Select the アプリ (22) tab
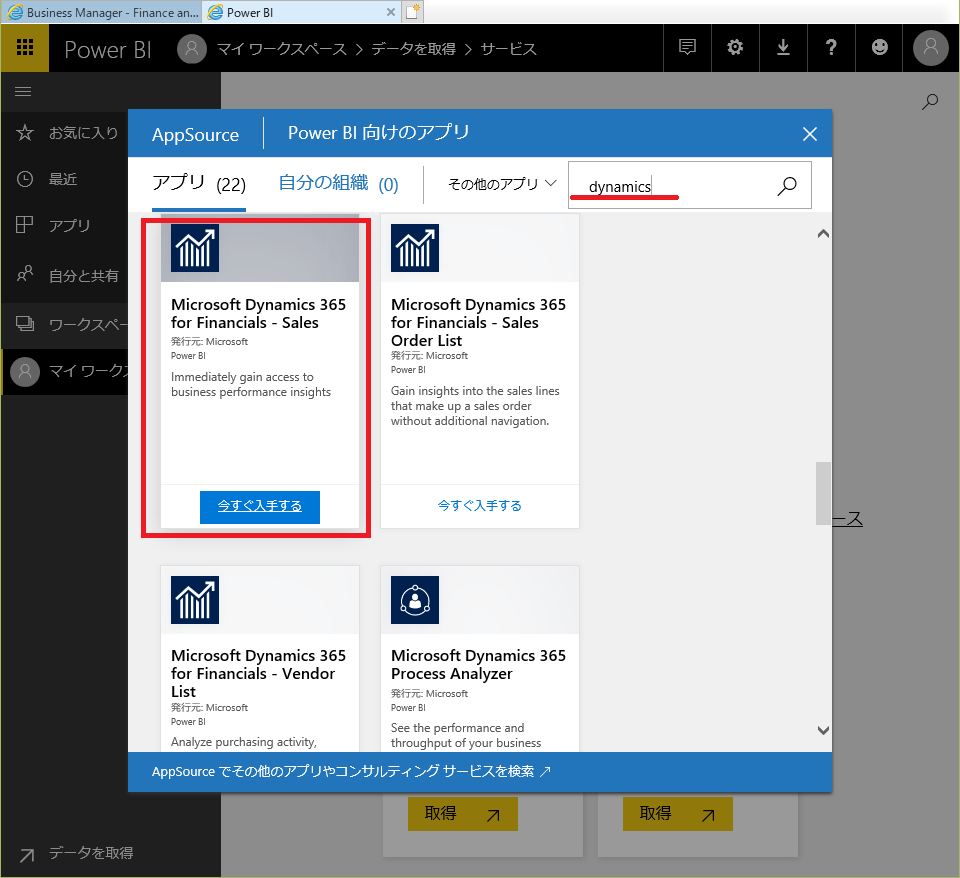The image size is (960, 878). pos(199,184)
